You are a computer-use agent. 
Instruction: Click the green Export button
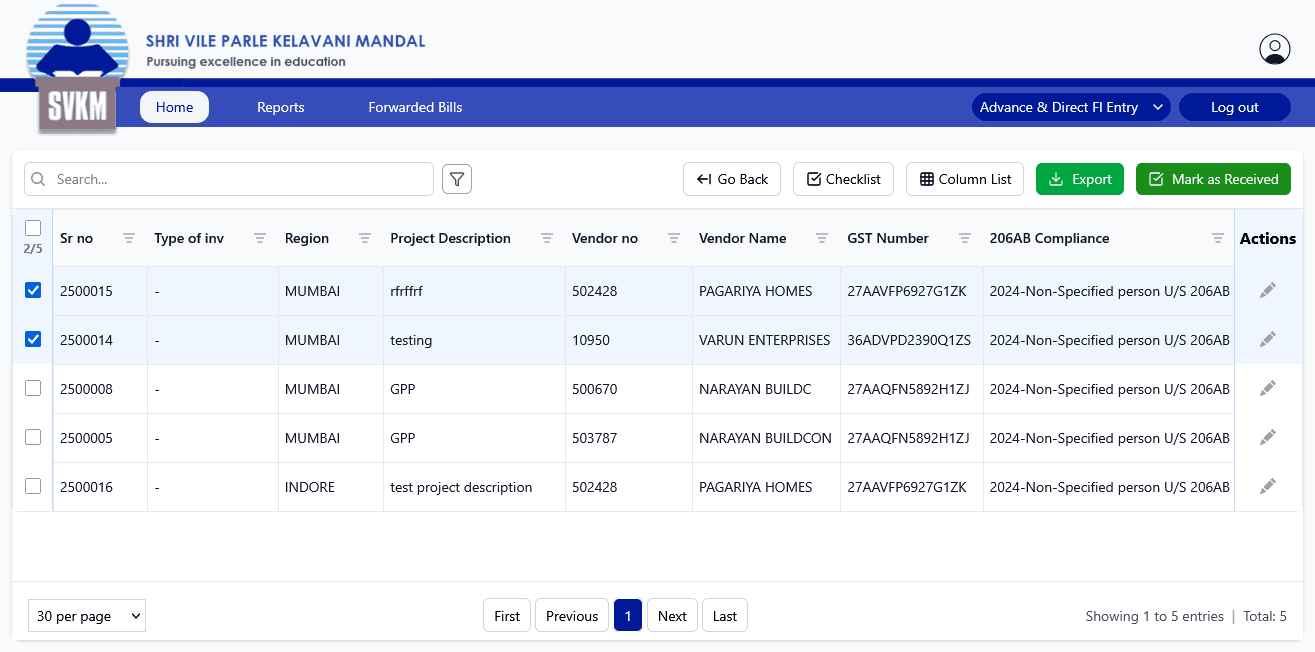pos(1080,179)
